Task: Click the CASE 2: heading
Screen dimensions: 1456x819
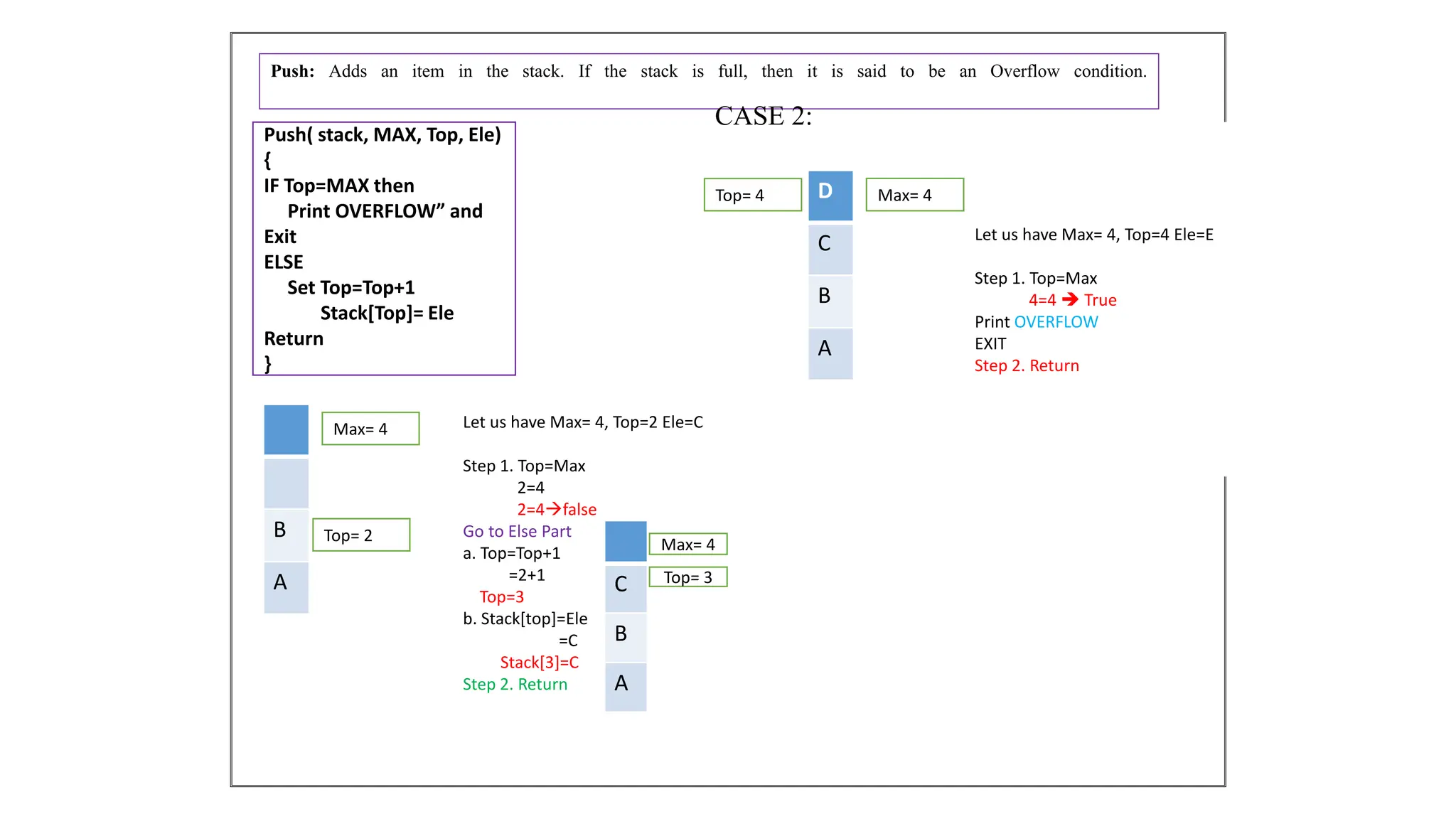Action: coord(763,116)
